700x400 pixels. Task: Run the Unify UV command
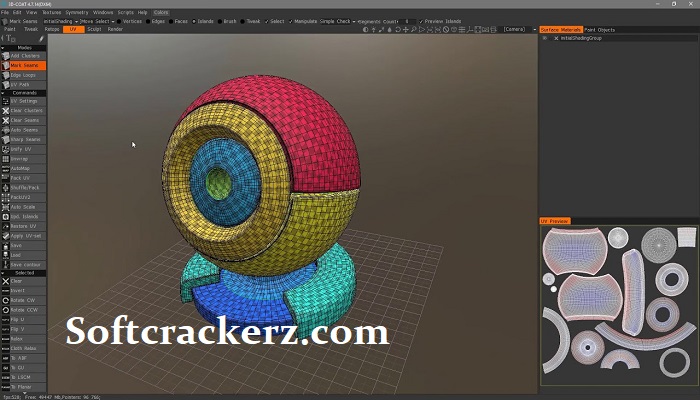[23, 149]
